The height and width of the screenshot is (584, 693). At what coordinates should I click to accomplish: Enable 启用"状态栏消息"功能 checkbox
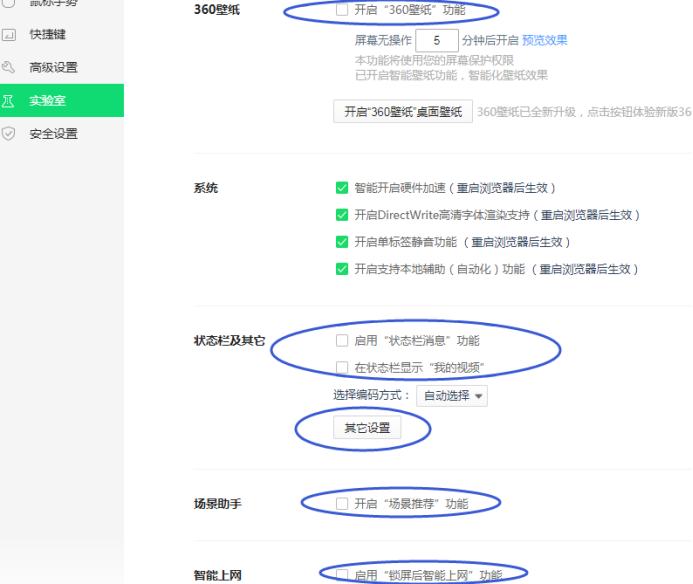pos(342,341)
